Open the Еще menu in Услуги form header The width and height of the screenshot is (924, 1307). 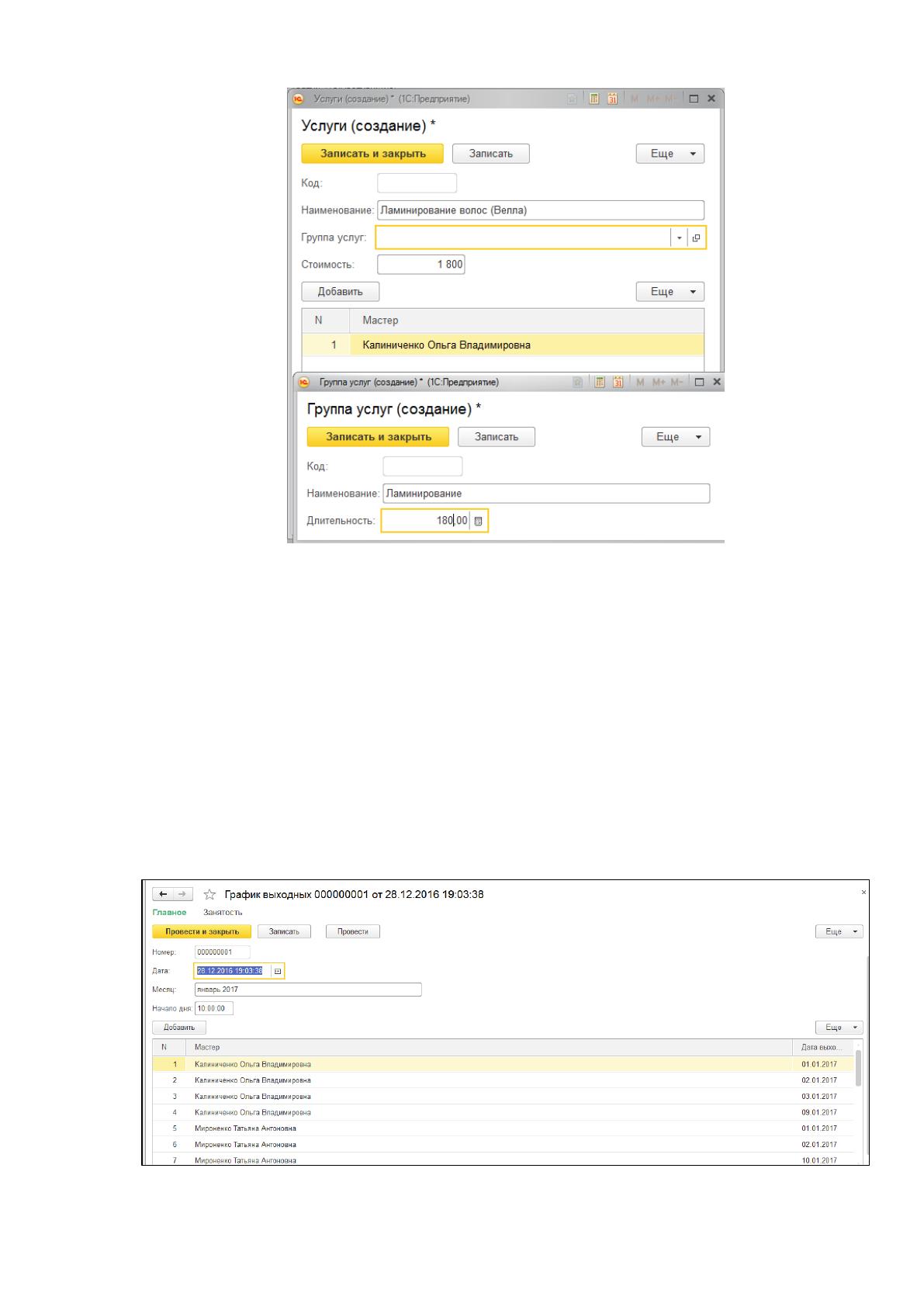[x=670, y=154]
